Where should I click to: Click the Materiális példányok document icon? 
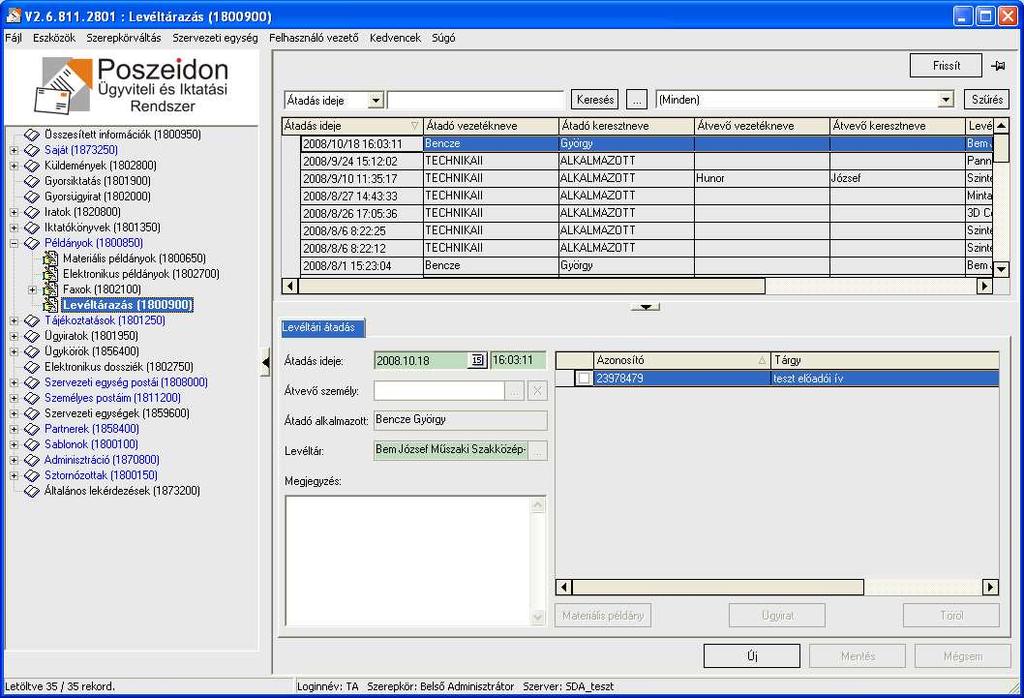(x=50, y=259)
